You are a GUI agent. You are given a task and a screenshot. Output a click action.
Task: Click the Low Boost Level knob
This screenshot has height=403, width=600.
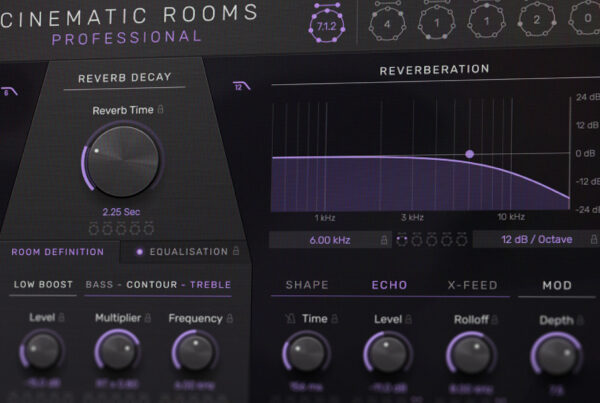pyautogui.click(x=42, y=351)
